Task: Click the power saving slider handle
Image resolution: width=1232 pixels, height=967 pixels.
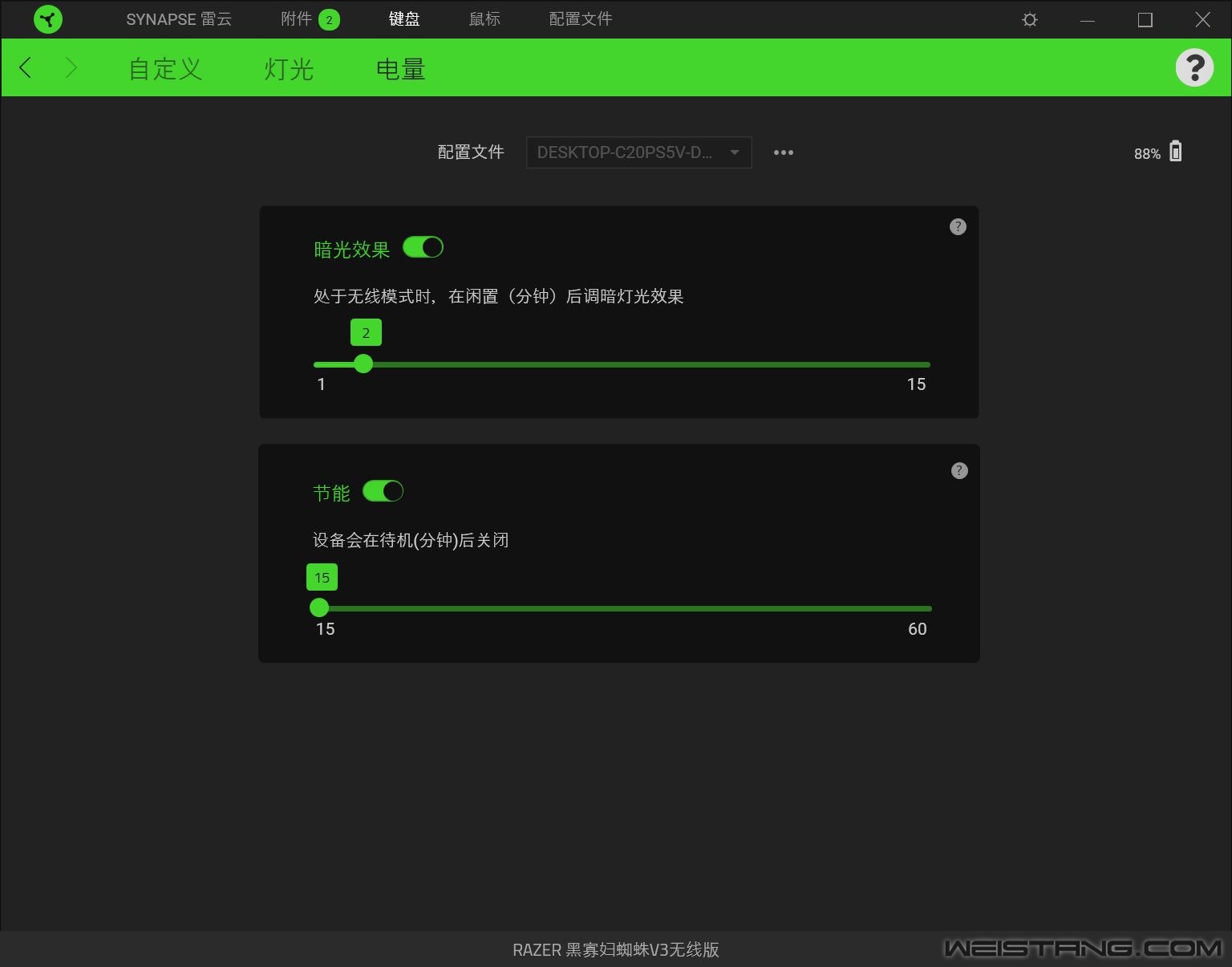Action: point(319,607)
